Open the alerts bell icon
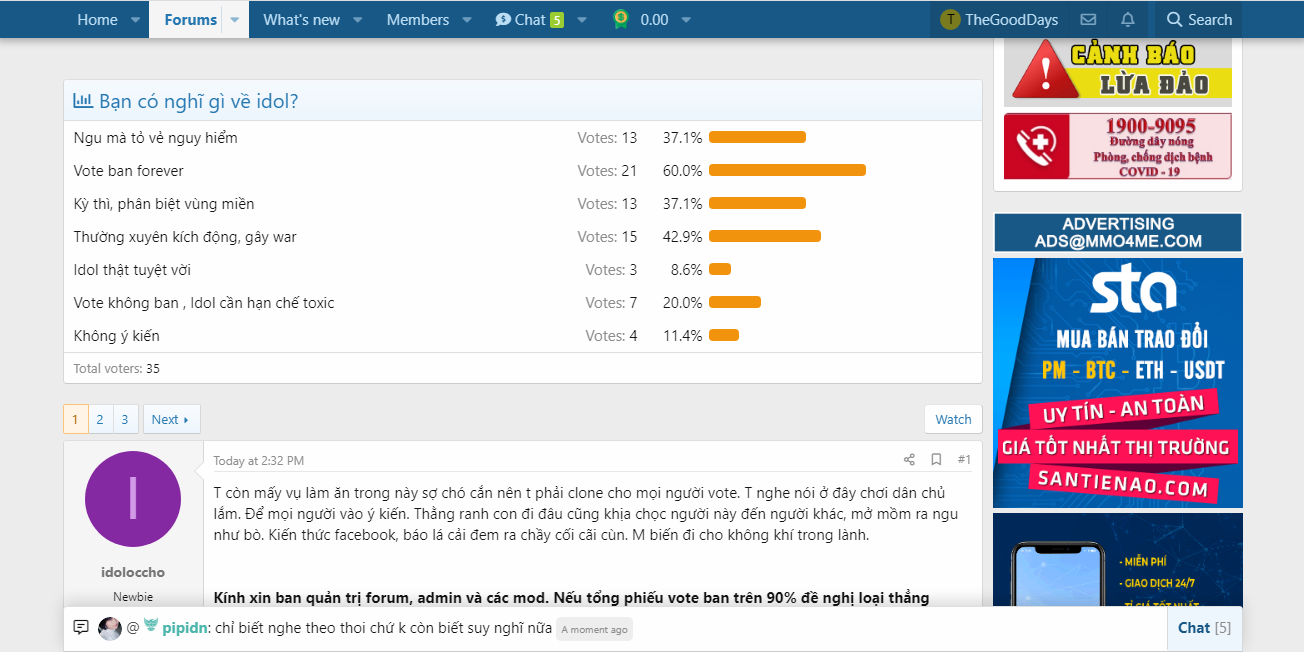The width and height of the screenshot is (1304, 652). [1128, 20]
